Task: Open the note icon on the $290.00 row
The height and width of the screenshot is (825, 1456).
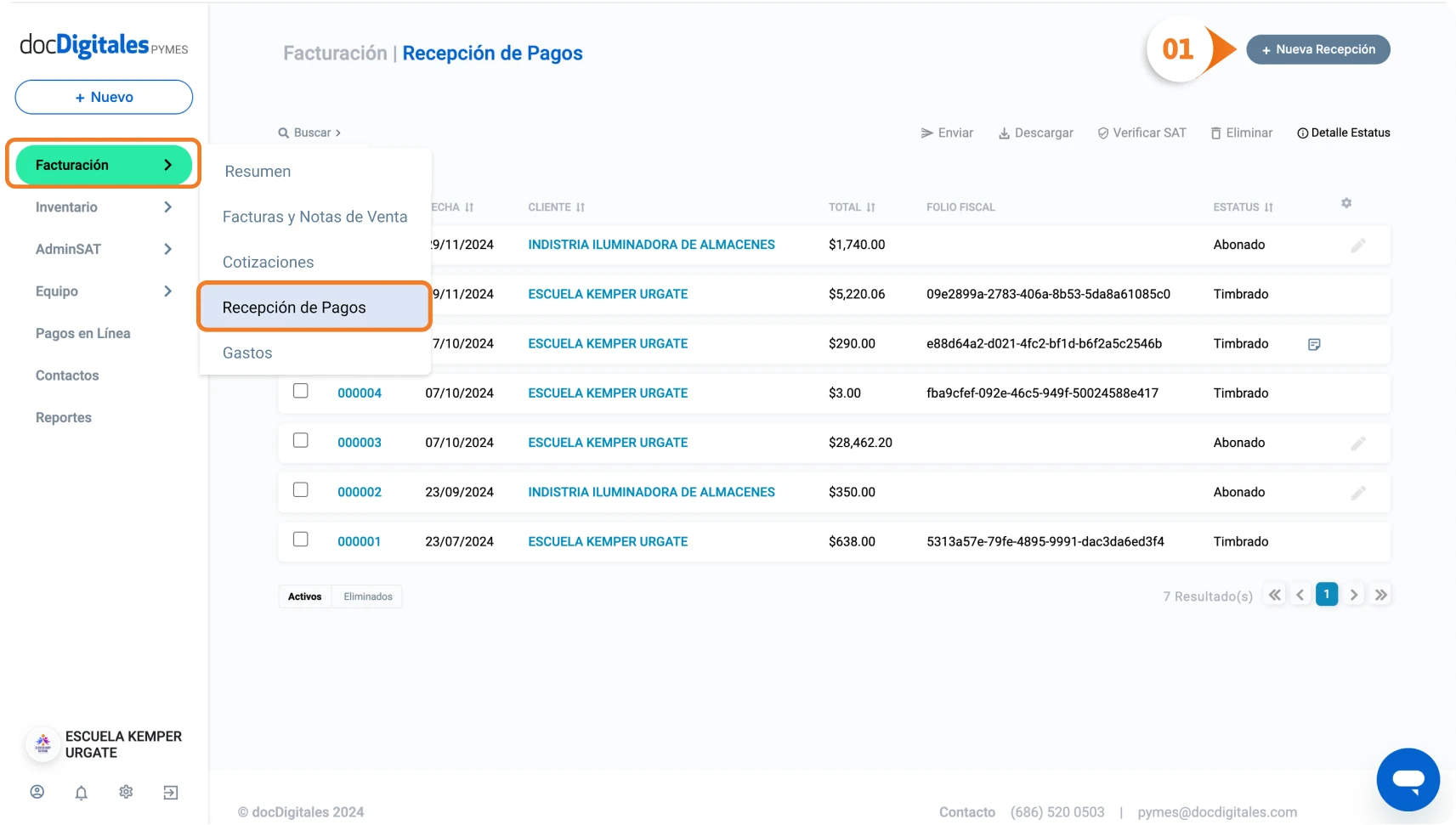Action: coord(1314,344)
